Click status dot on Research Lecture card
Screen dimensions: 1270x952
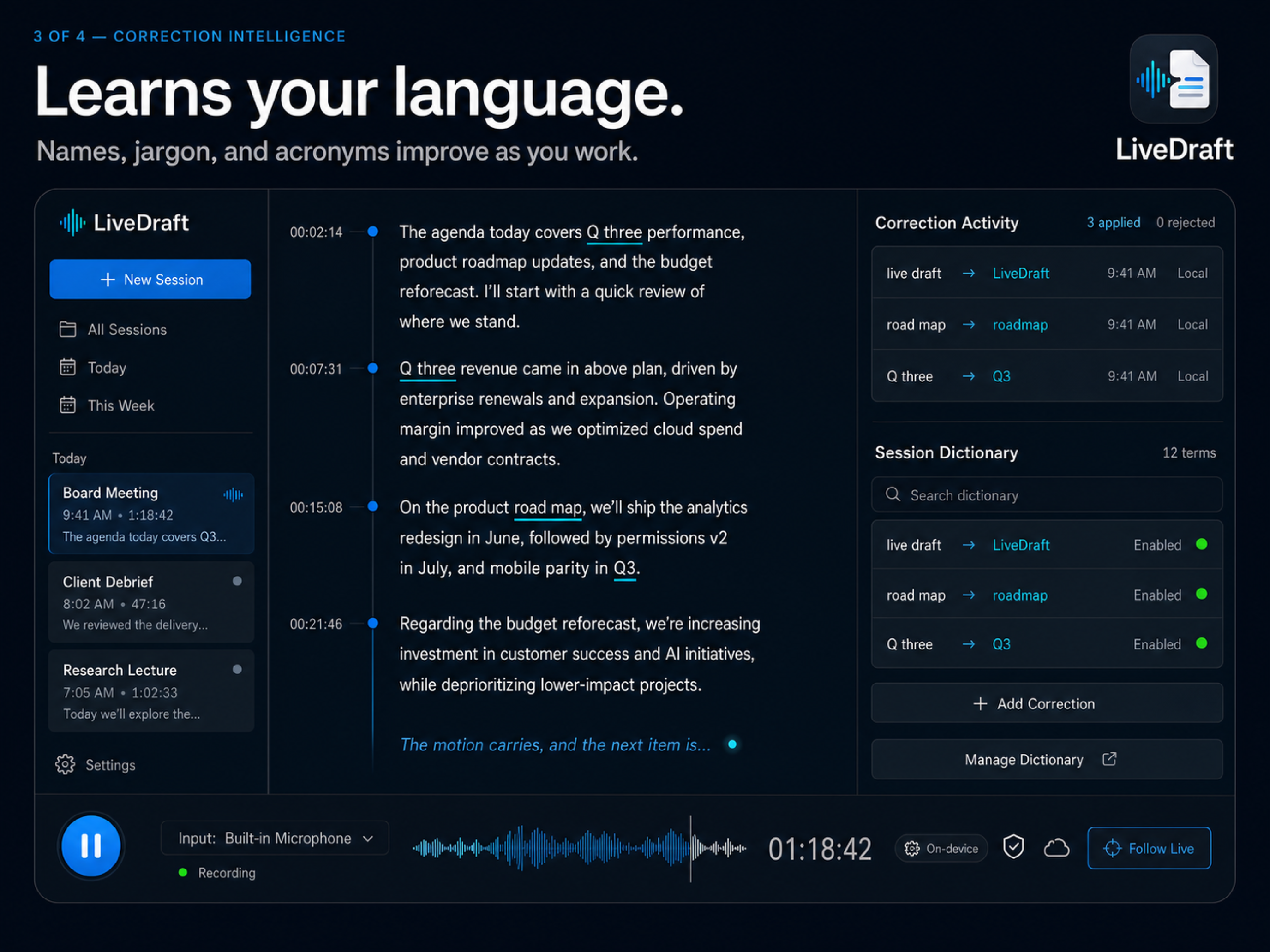(237, 670)
